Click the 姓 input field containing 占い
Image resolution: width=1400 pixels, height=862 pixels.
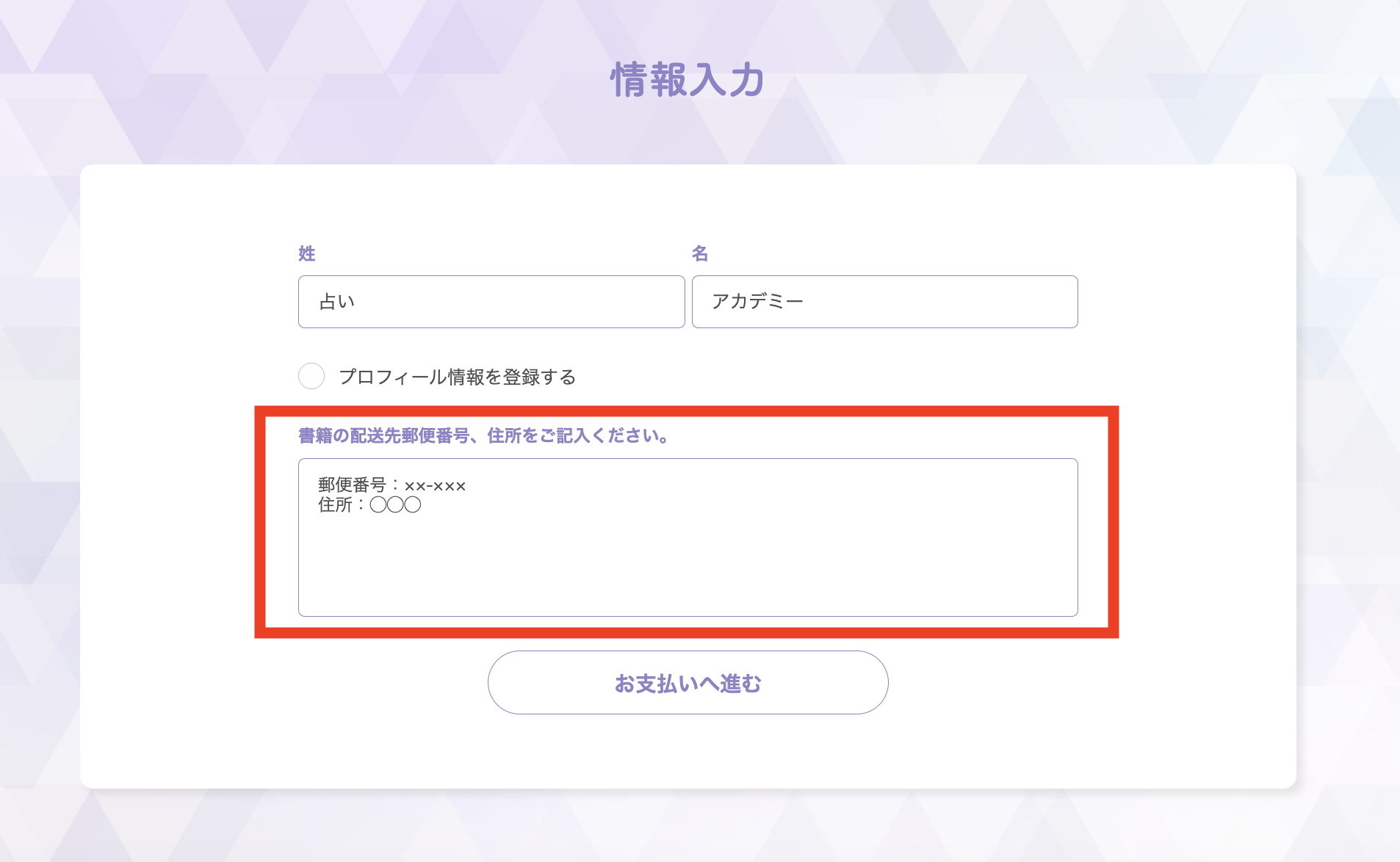491,302
